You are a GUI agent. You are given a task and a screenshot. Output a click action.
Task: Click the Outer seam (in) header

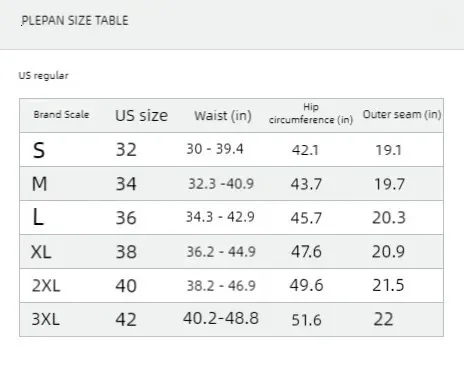(402, 114)
